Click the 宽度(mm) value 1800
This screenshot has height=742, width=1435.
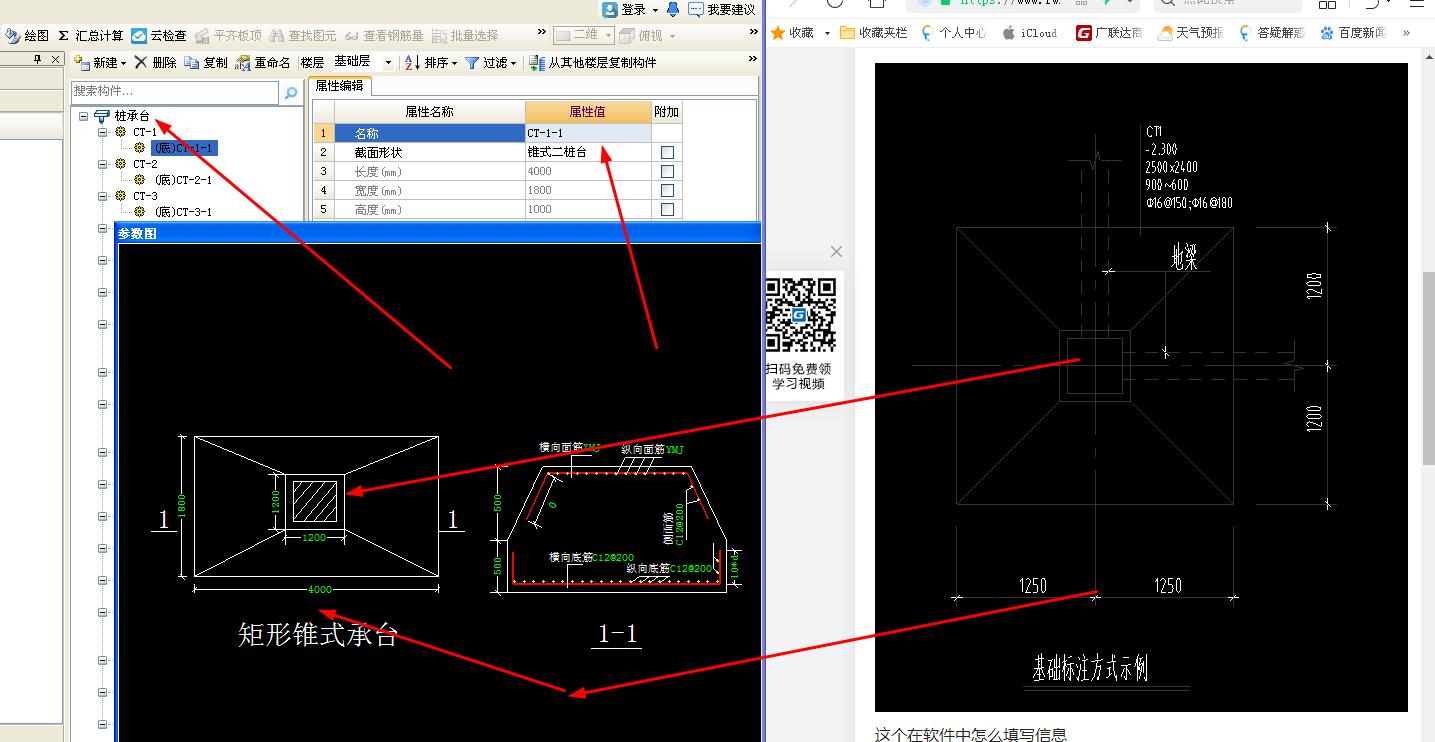(588, 191)
